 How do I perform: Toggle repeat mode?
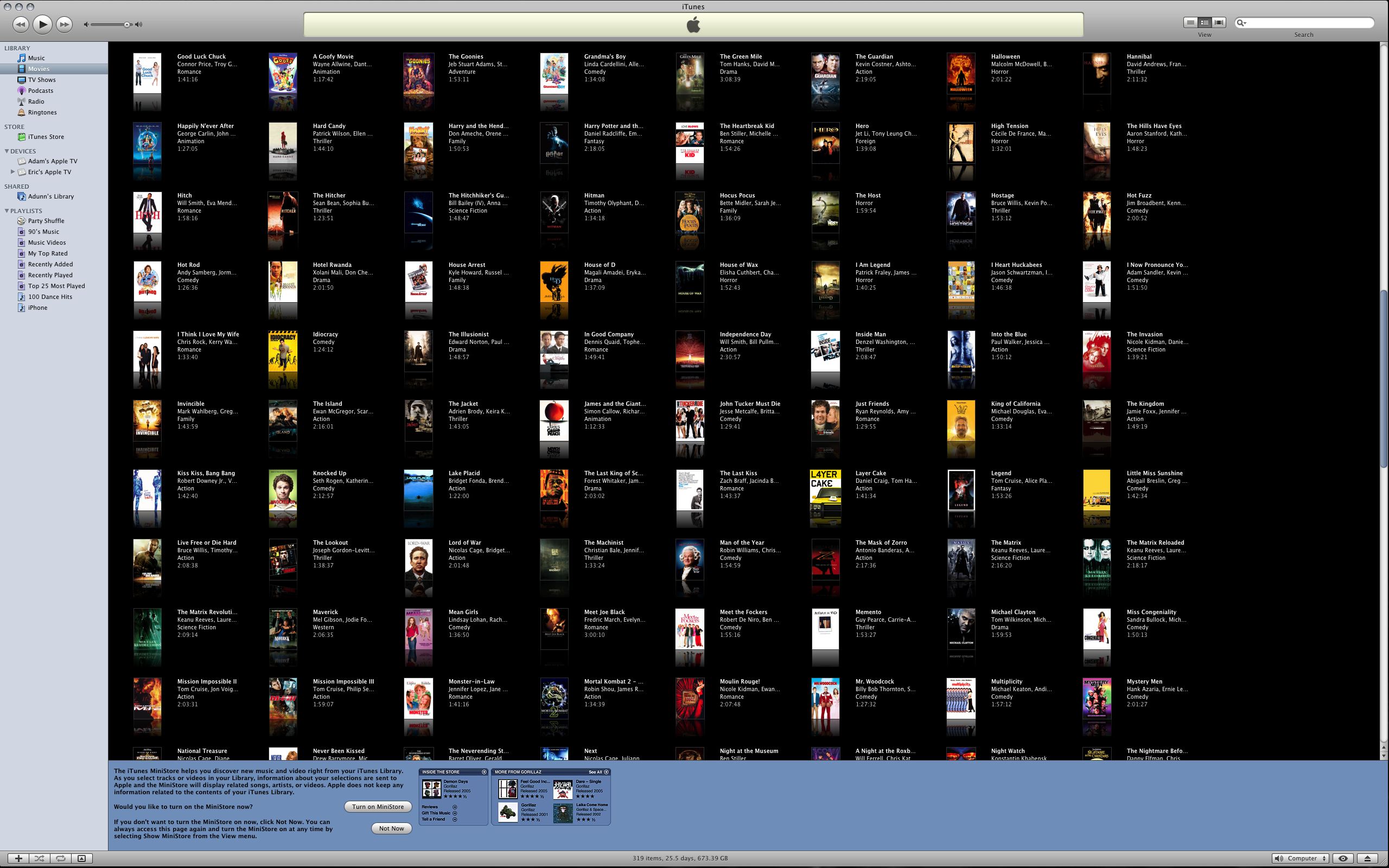pos(60,858)
